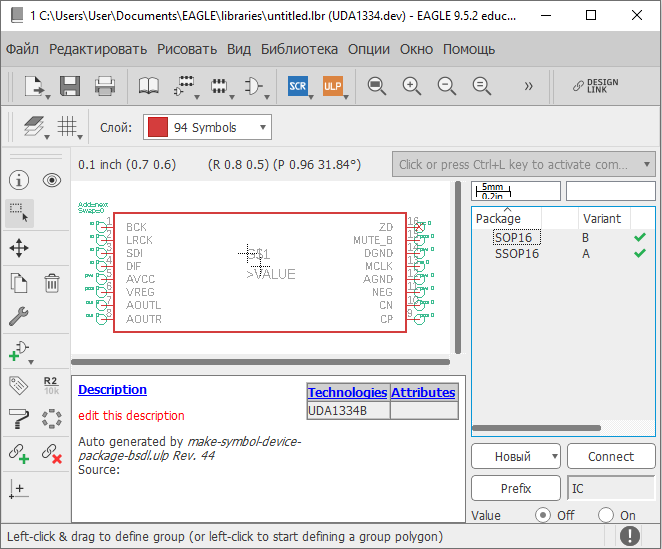Screen dimensions: 662x549
Task: Expand the toolbar overflow chevron
Action: (528, 86)
